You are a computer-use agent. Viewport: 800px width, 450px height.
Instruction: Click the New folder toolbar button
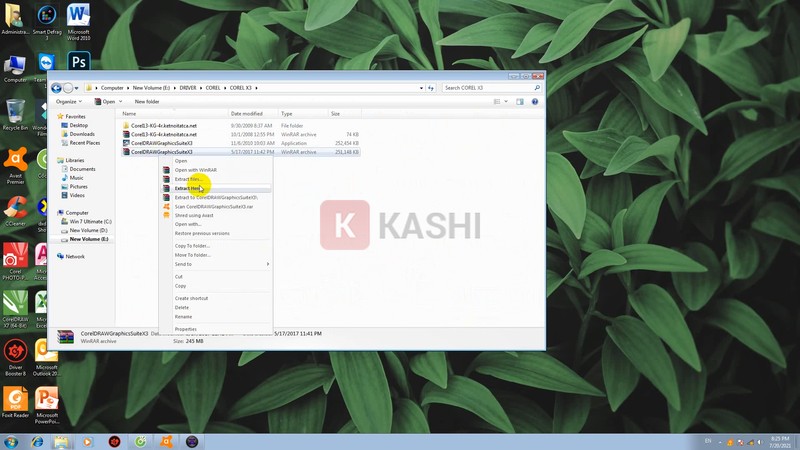click(x=147, y=101)
